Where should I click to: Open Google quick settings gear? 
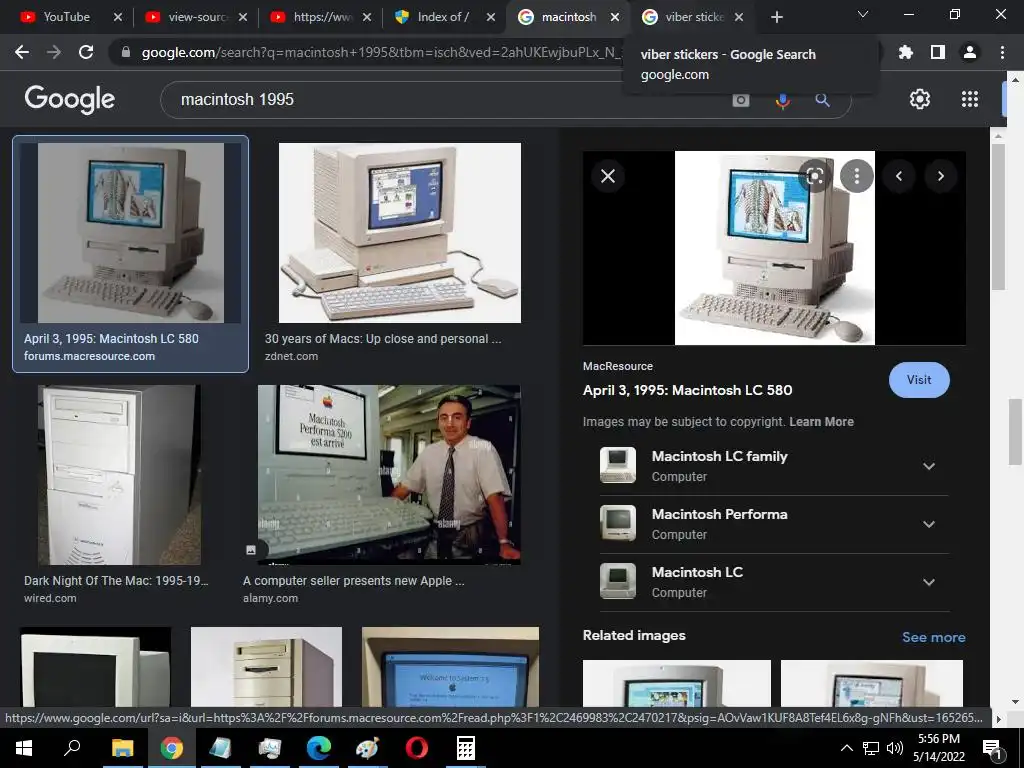[920, 99]
